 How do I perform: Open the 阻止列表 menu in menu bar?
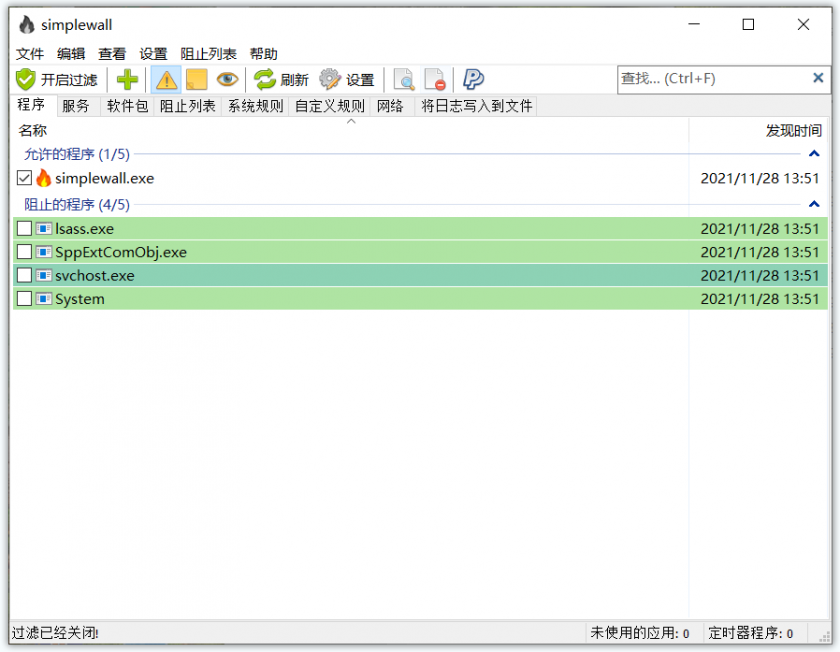[208, 54]
